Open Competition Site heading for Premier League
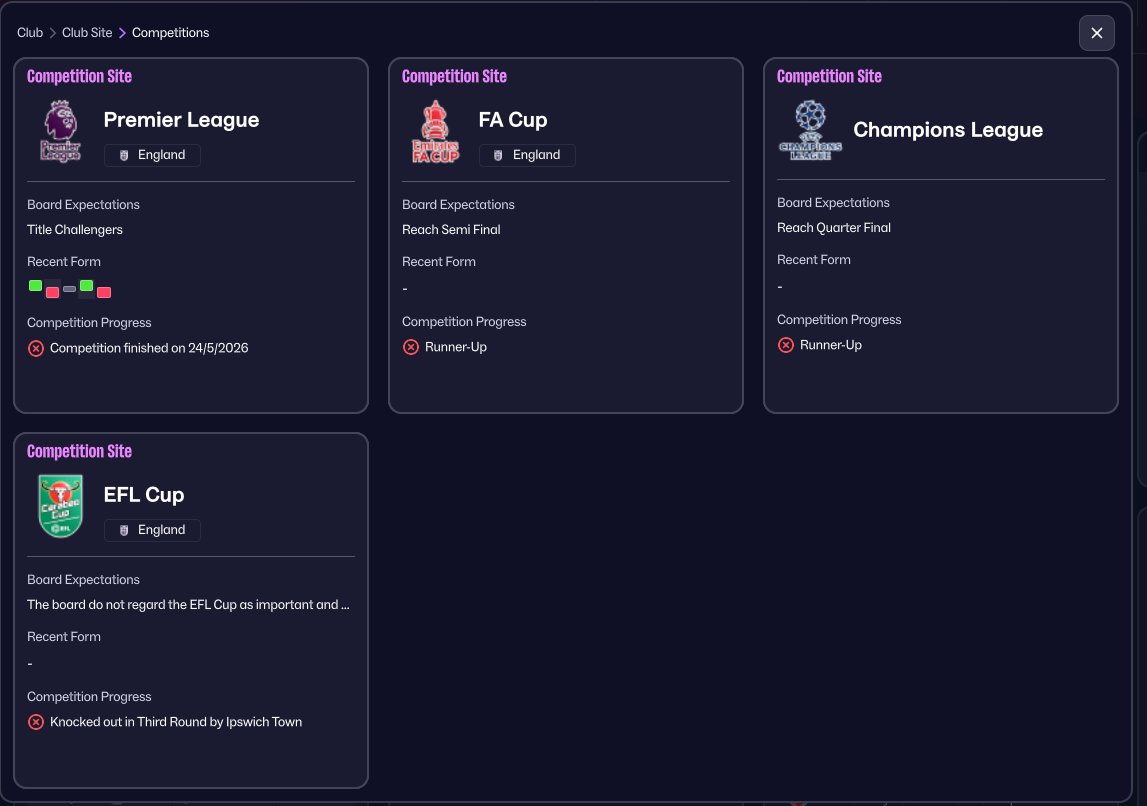 79,76
